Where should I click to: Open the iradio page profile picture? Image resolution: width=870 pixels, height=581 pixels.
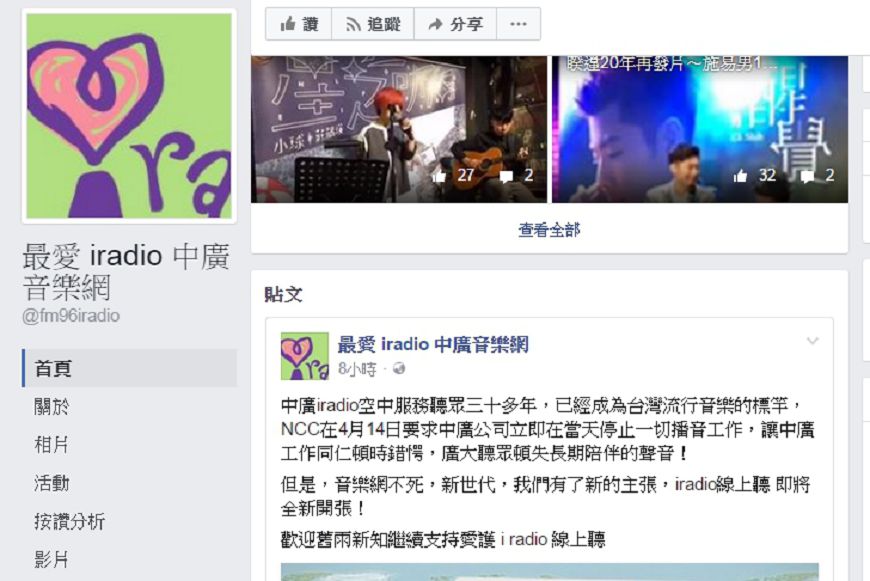click(129, 115)
